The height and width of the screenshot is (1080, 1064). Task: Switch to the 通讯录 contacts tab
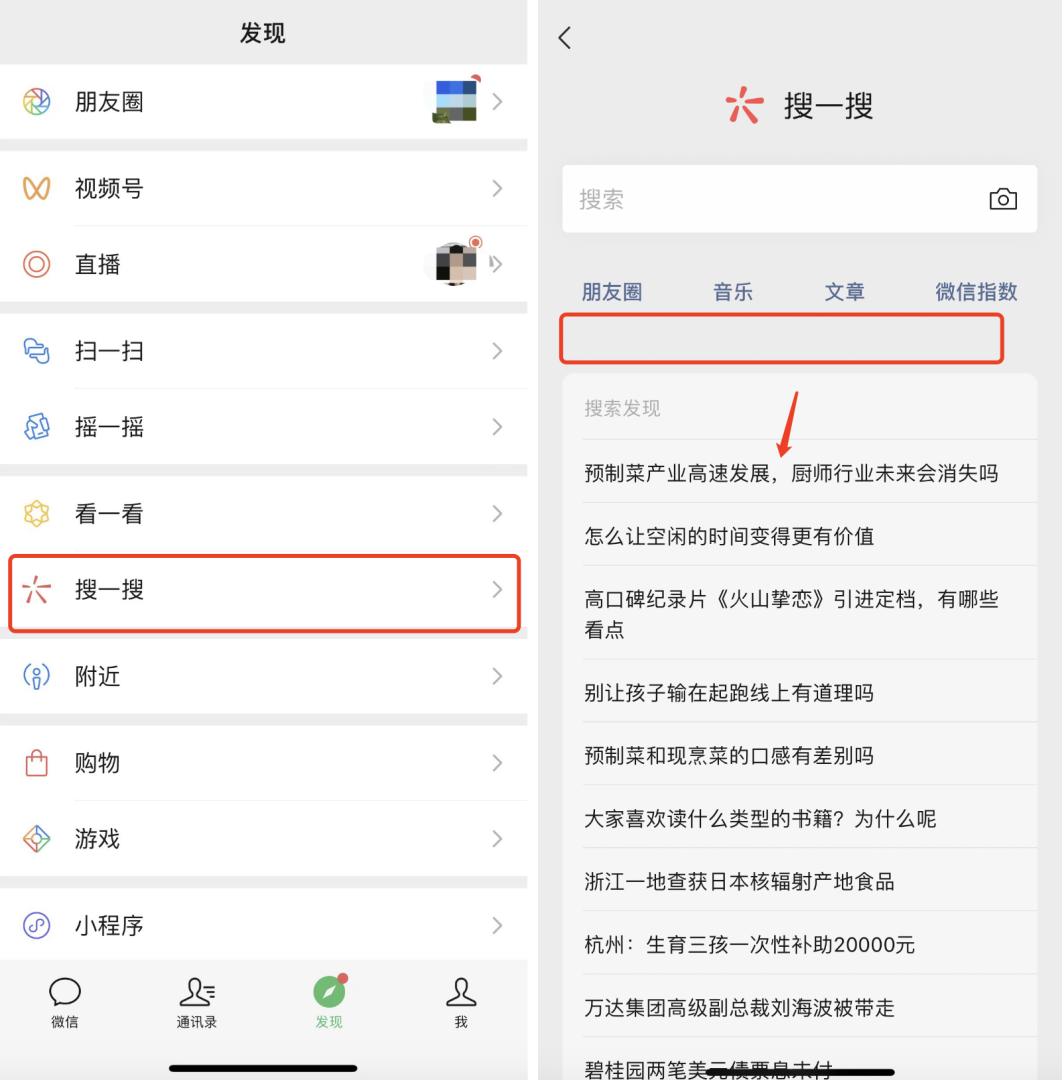pos(197,1003)
